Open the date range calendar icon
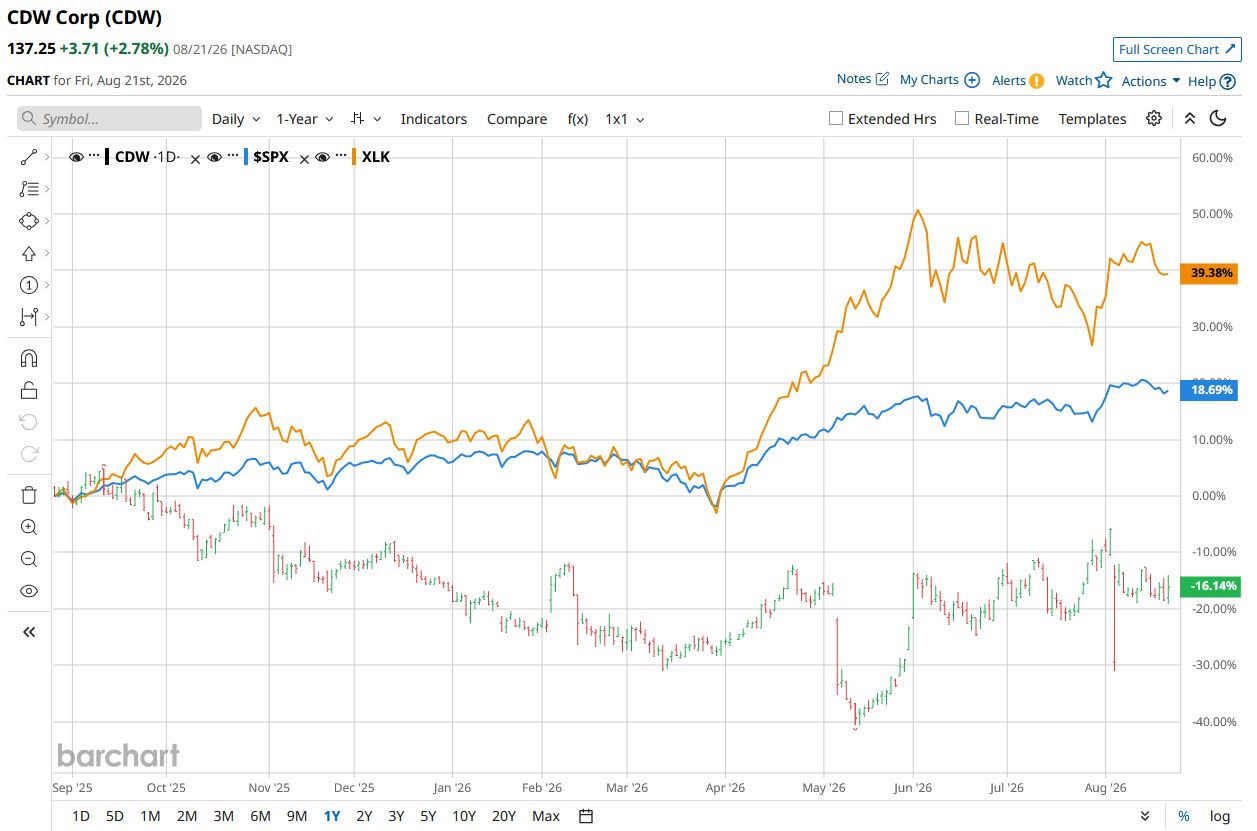Viewport: 1257px width, 831px height. (x=586, y=816)
